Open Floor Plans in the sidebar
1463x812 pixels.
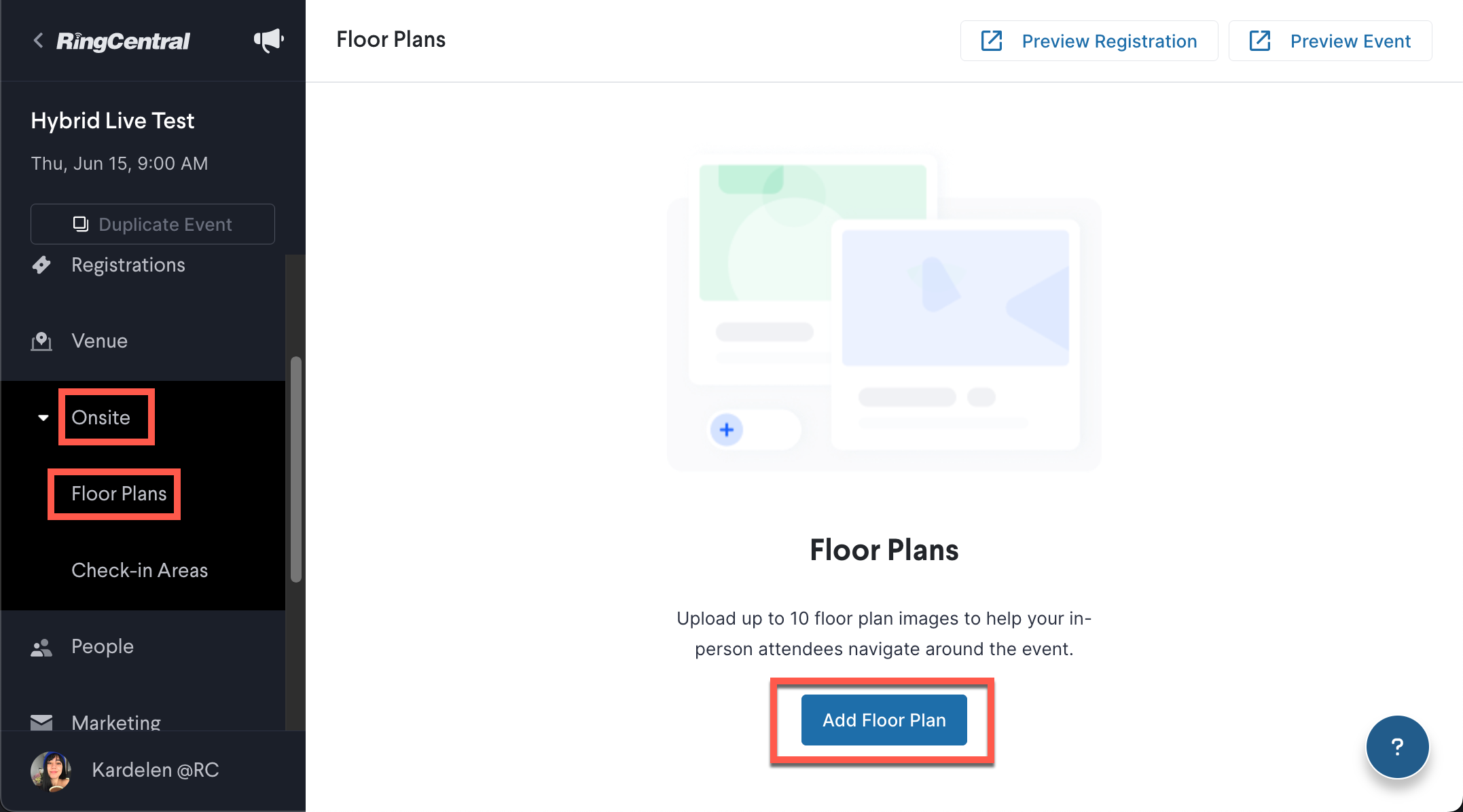[119, 494]
